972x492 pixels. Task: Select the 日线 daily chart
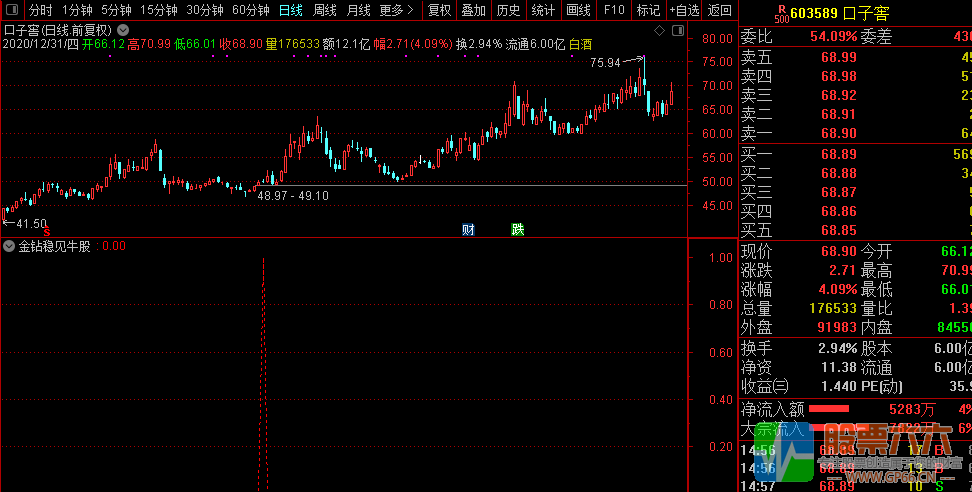[x=291, y=10]
